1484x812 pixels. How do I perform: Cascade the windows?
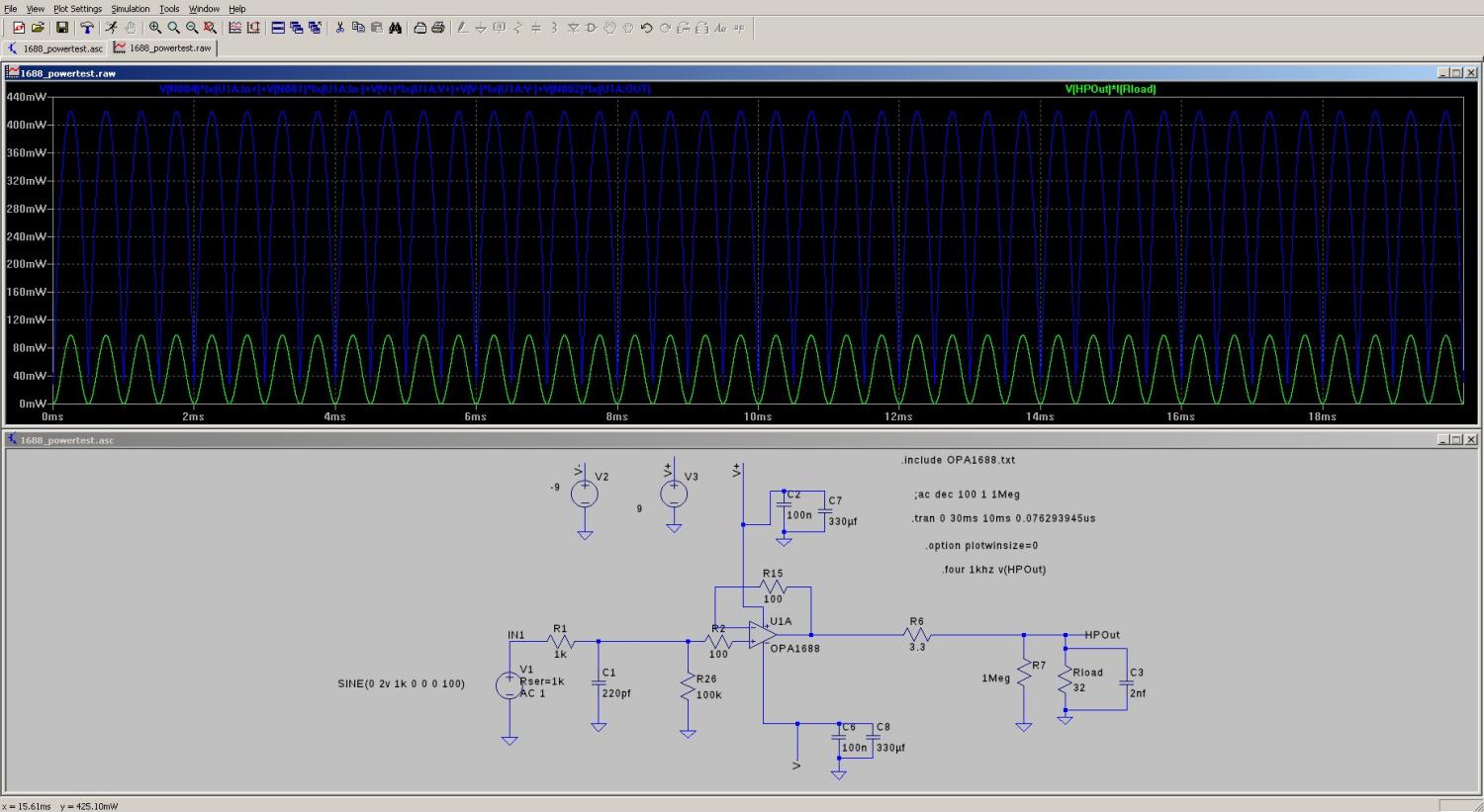(297, 28)
